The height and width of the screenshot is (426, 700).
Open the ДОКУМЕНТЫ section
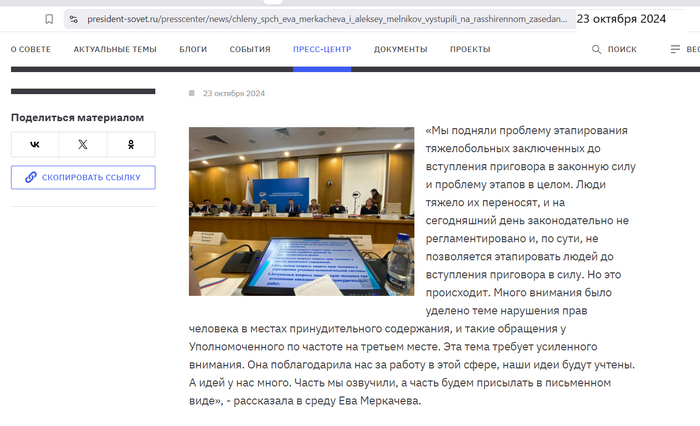[x=400, y=49]
